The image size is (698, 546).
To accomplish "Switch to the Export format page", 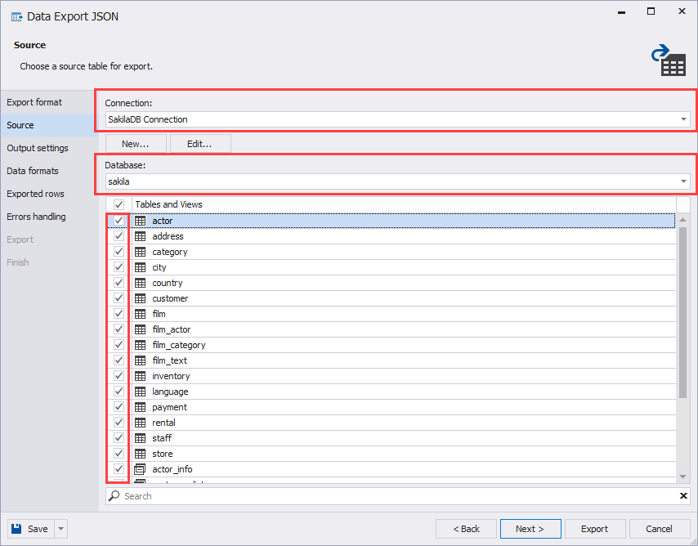I will coord(34,102).
